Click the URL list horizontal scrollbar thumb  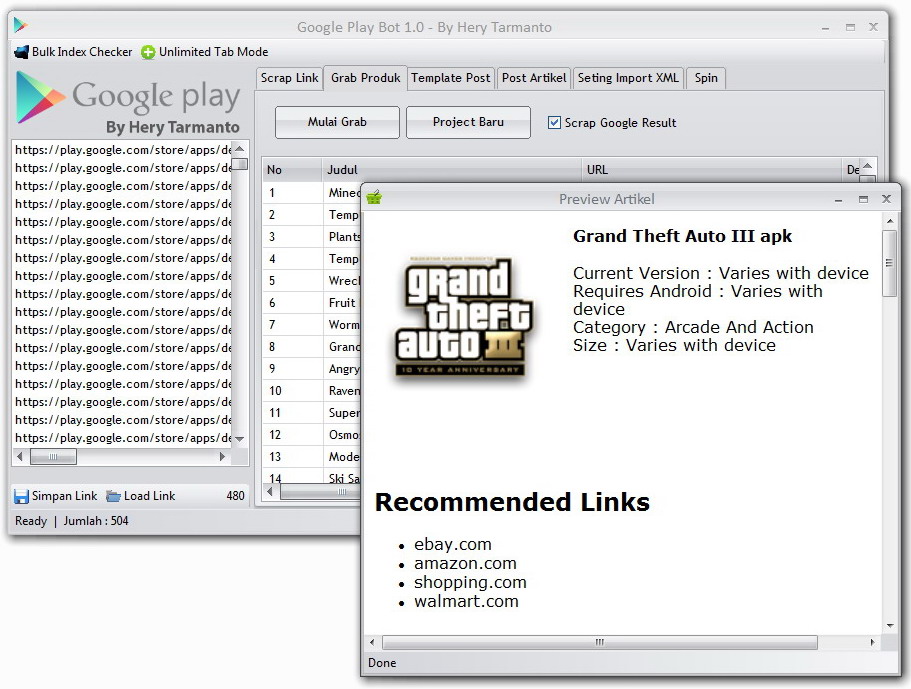point(53,457)
